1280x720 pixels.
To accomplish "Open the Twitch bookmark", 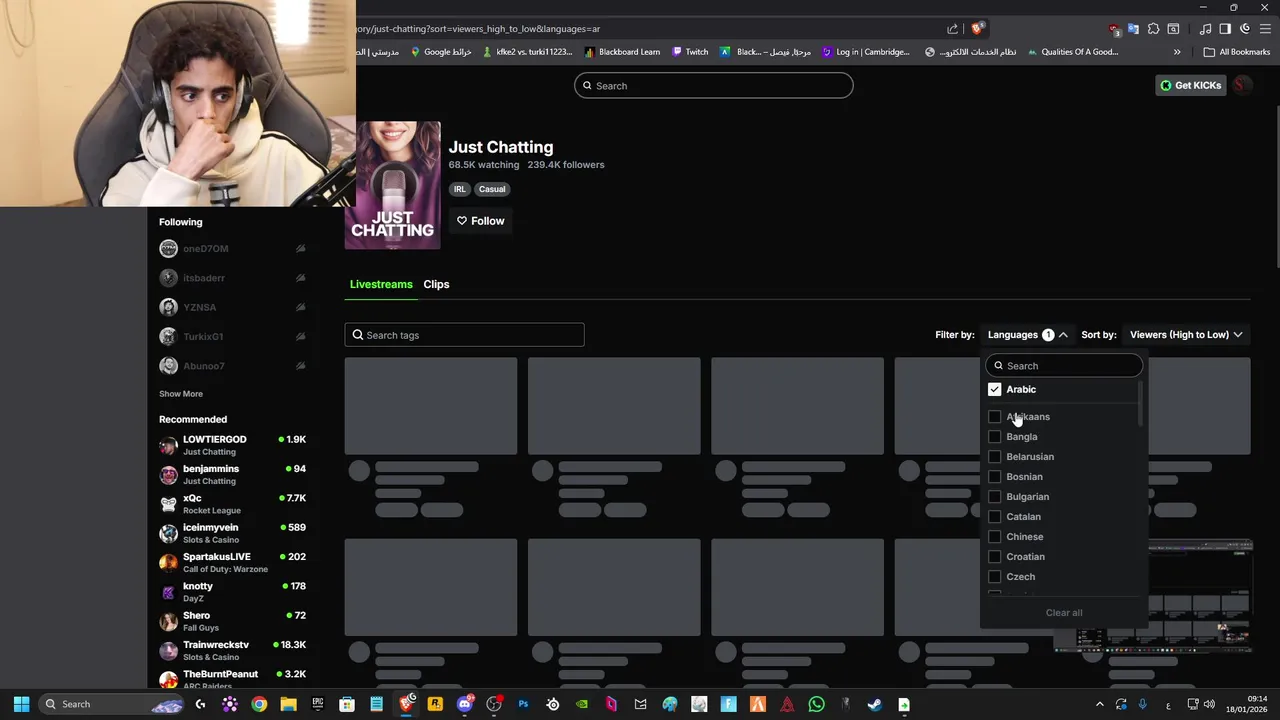I will (690, 52).
